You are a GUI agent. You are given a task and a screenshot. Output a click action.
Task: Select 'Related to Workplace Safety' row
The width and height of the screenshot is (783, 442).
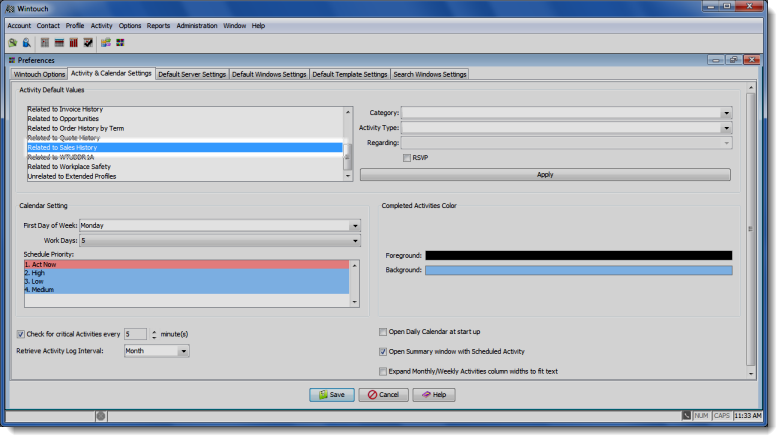pyautogui.click(x=185, y=167)
